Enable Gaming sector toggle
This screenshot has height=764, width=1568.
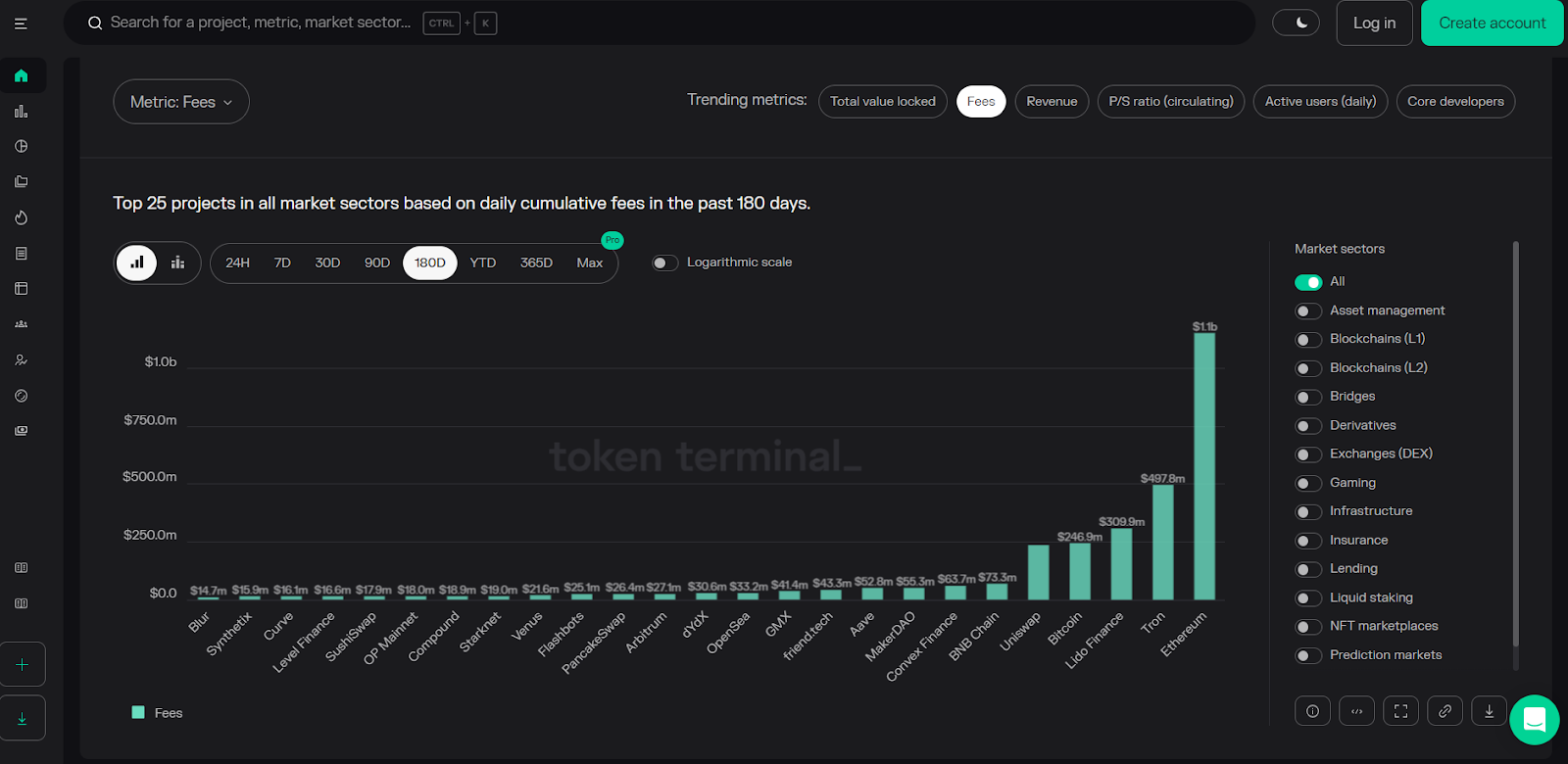[x=1308, y=483]
